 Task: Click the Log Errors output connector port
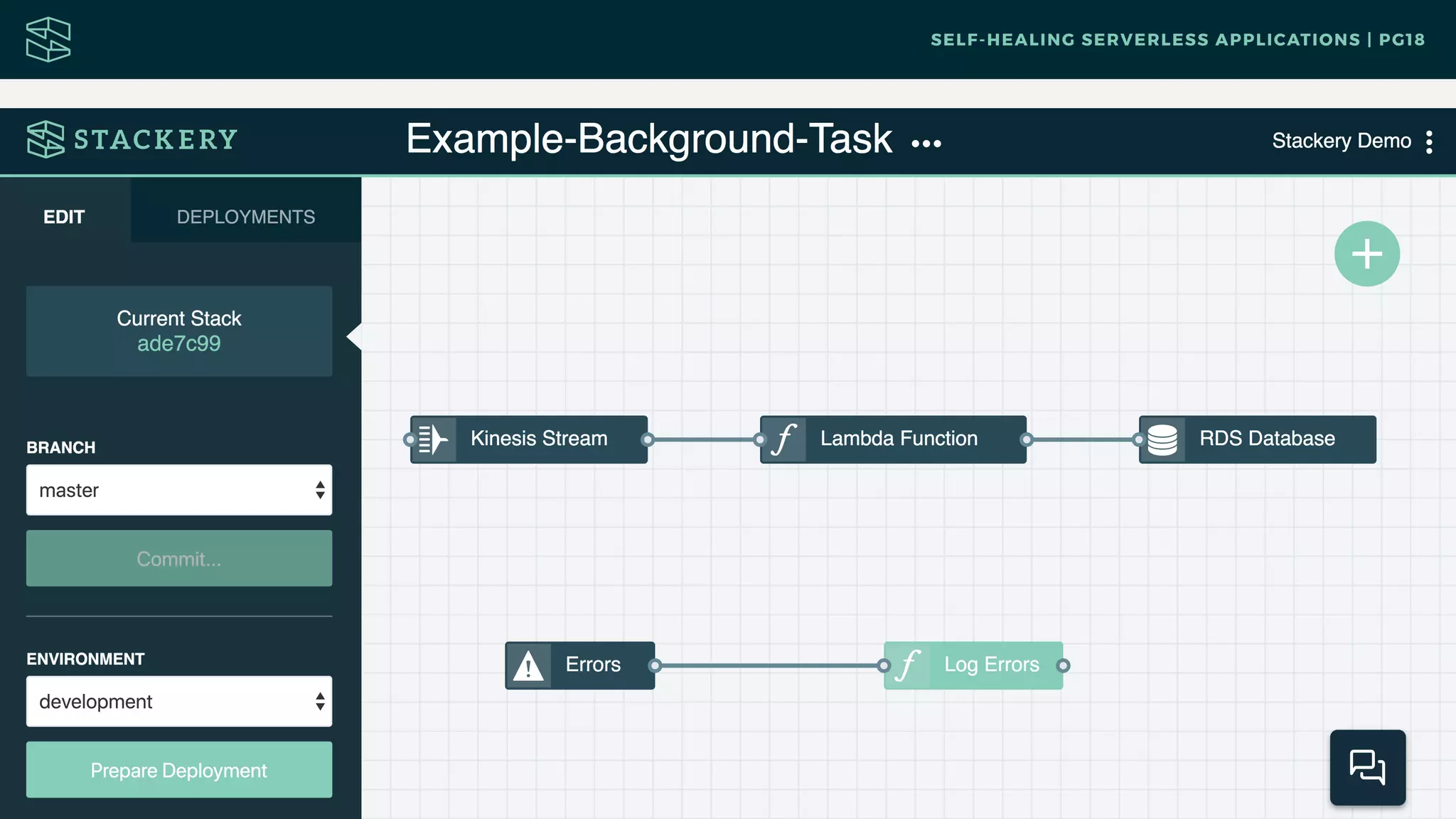pyautogui.click(x=1063, y=666)
